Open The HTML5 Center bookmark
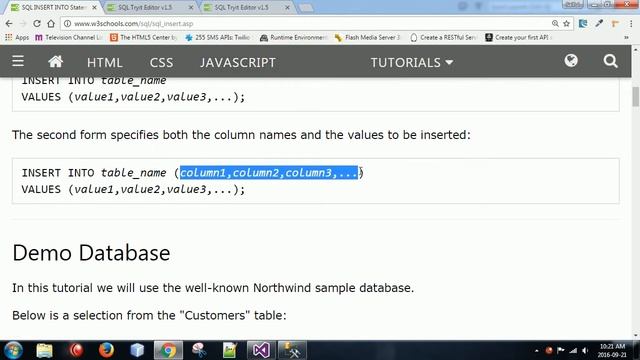 click(144, 38)
